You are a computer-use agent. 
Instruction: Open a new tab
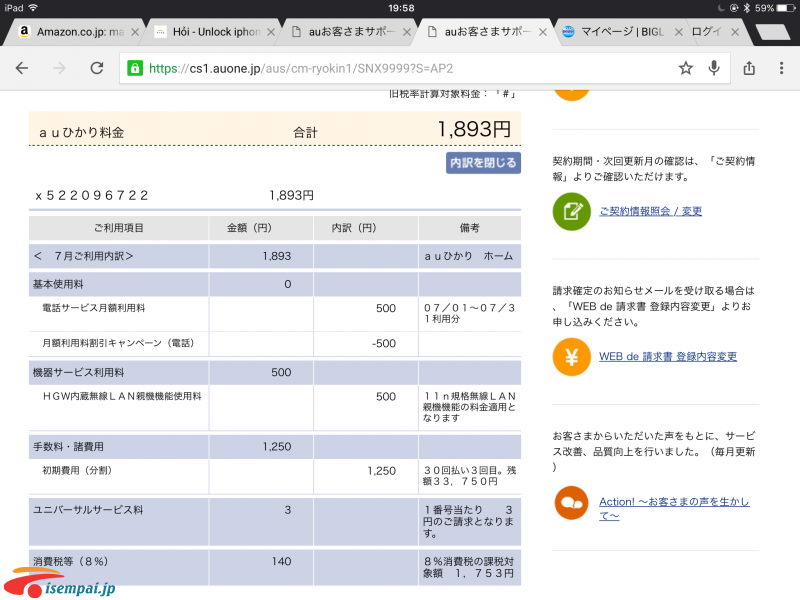[774, 32]
